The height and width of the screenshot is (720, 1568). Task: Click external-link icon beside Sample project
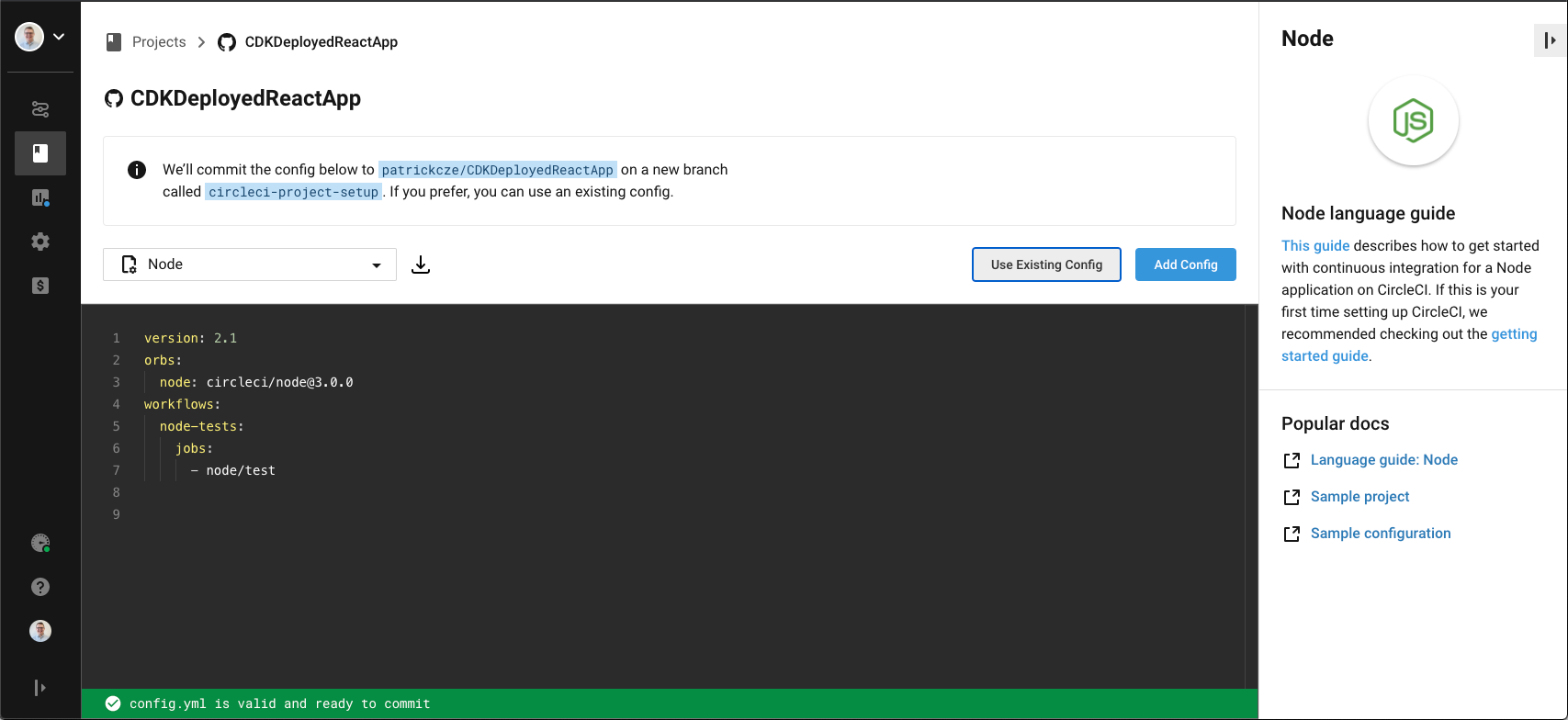point(1292,497)
